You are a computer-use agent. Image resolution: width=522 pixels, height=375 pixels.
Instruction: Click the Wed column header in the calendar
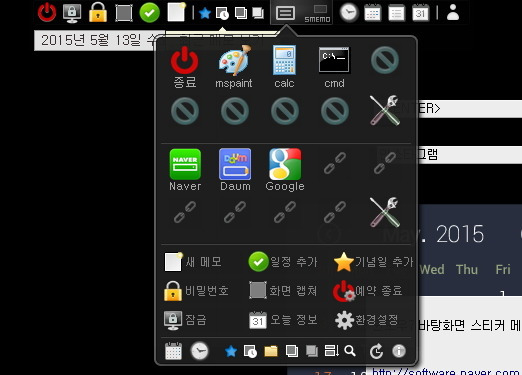[432, 269]
